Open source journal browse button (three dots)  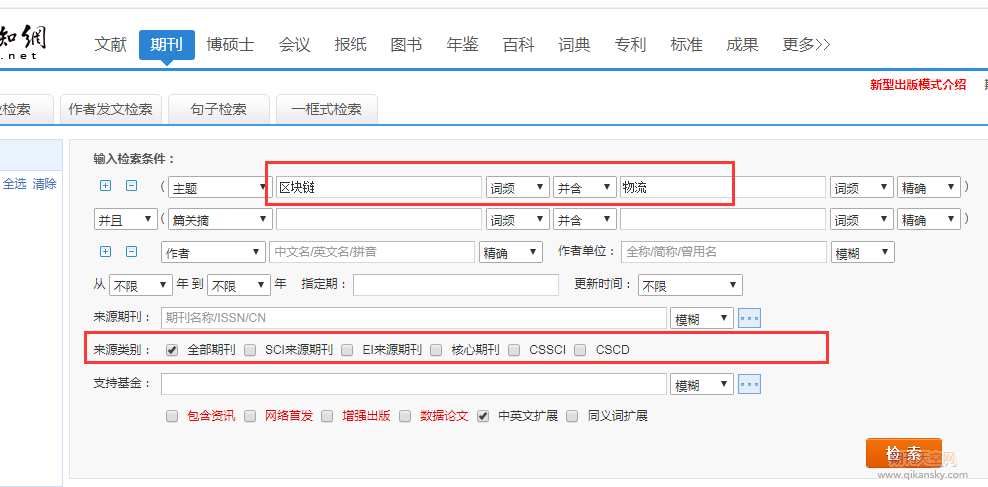pyautogui.click(x=749, y=318)
